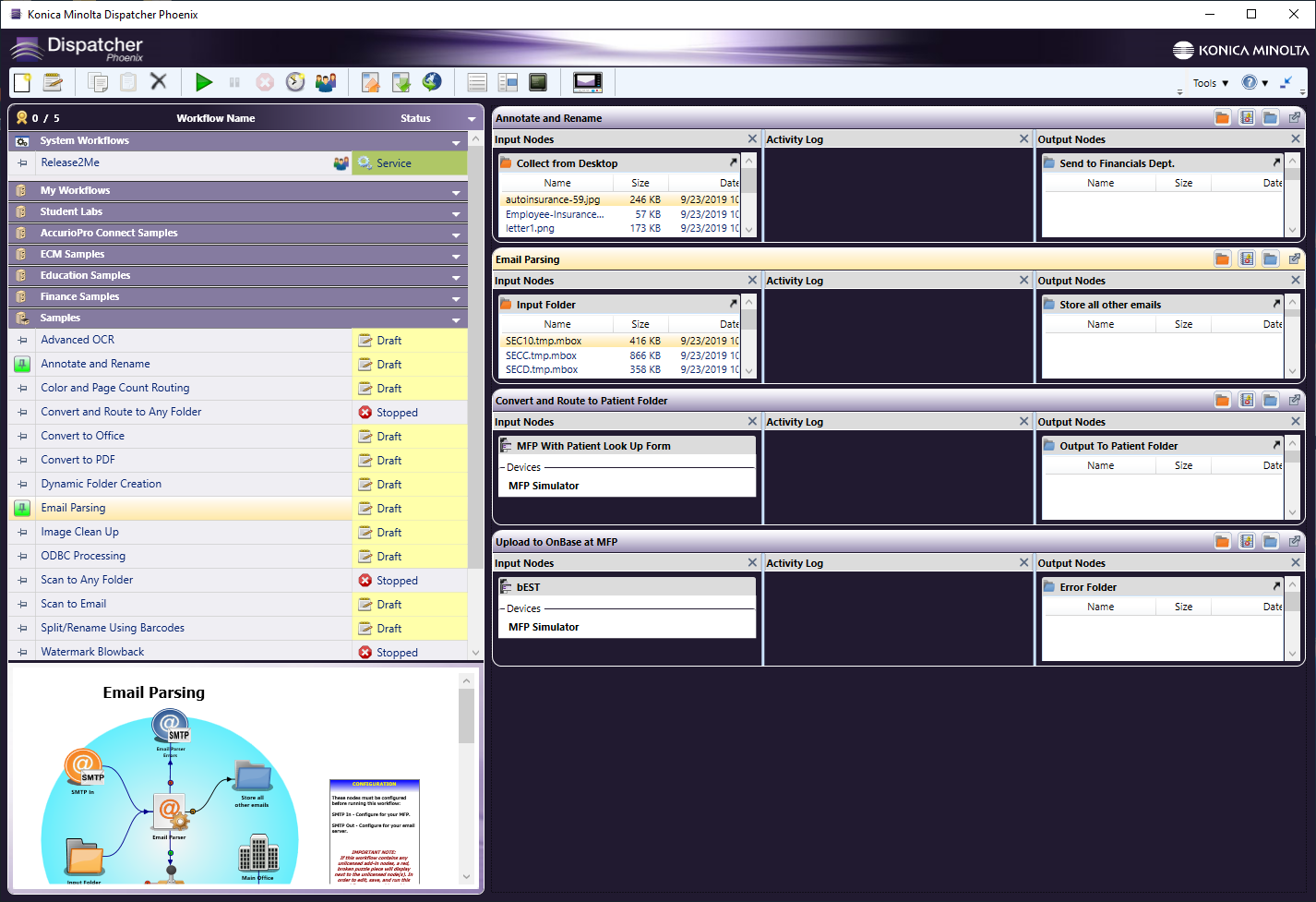Switch to the list view layout icon

pos(477,82)
